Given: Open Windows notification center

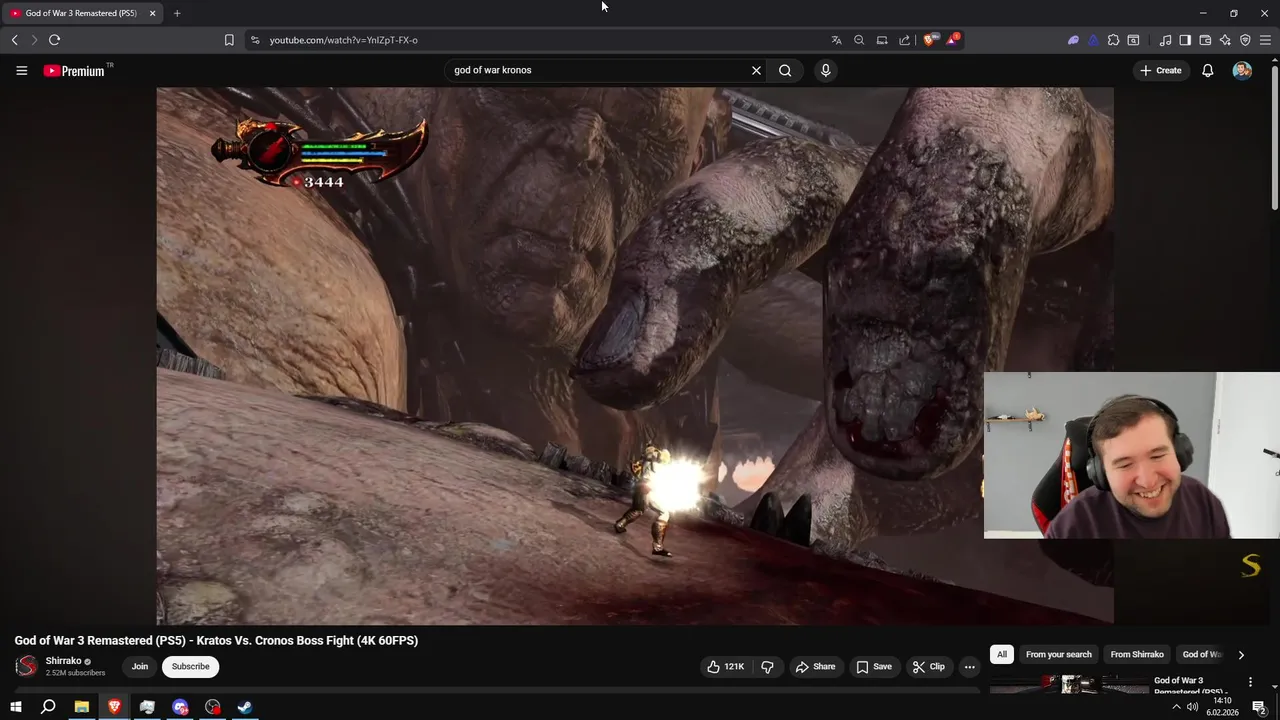Looking at the screenshot, I should [1259, 707].
